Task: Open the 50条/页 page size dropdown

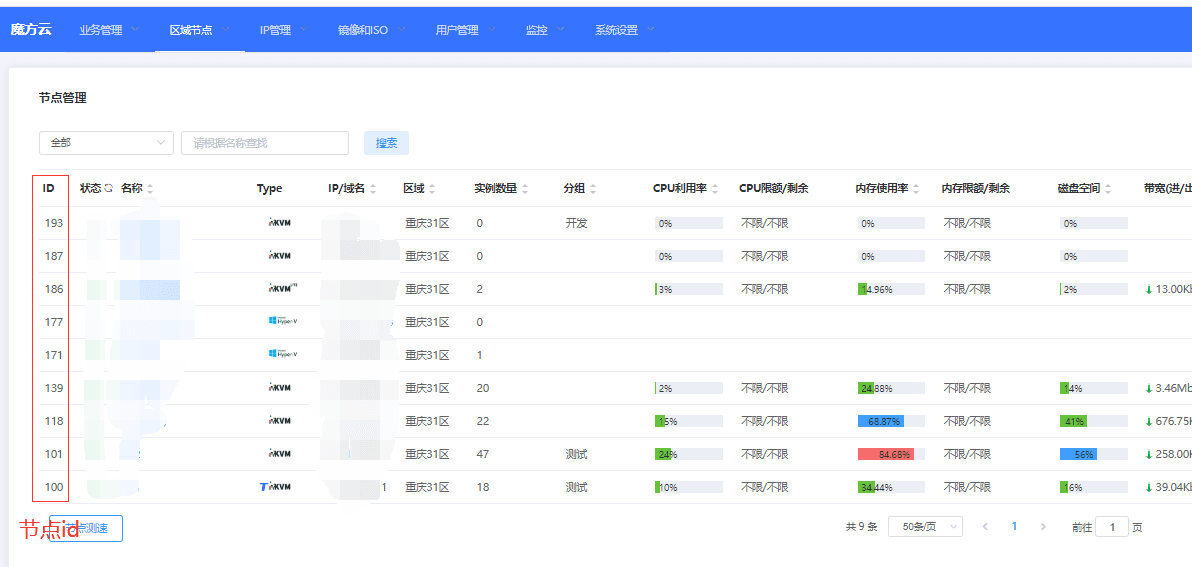Action: [925, 527]
